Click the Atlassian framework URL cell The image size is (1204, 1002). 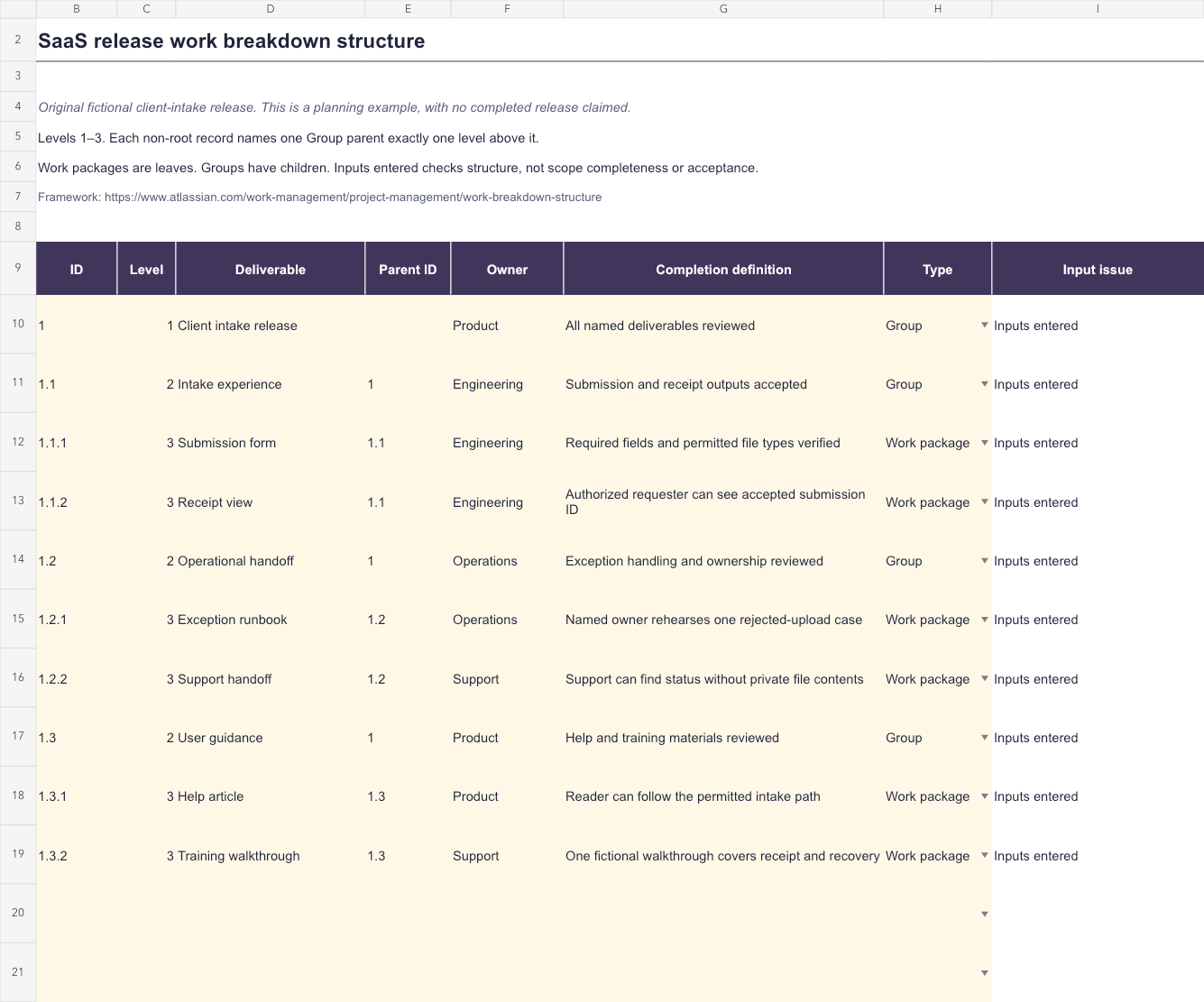click(320, 197)
